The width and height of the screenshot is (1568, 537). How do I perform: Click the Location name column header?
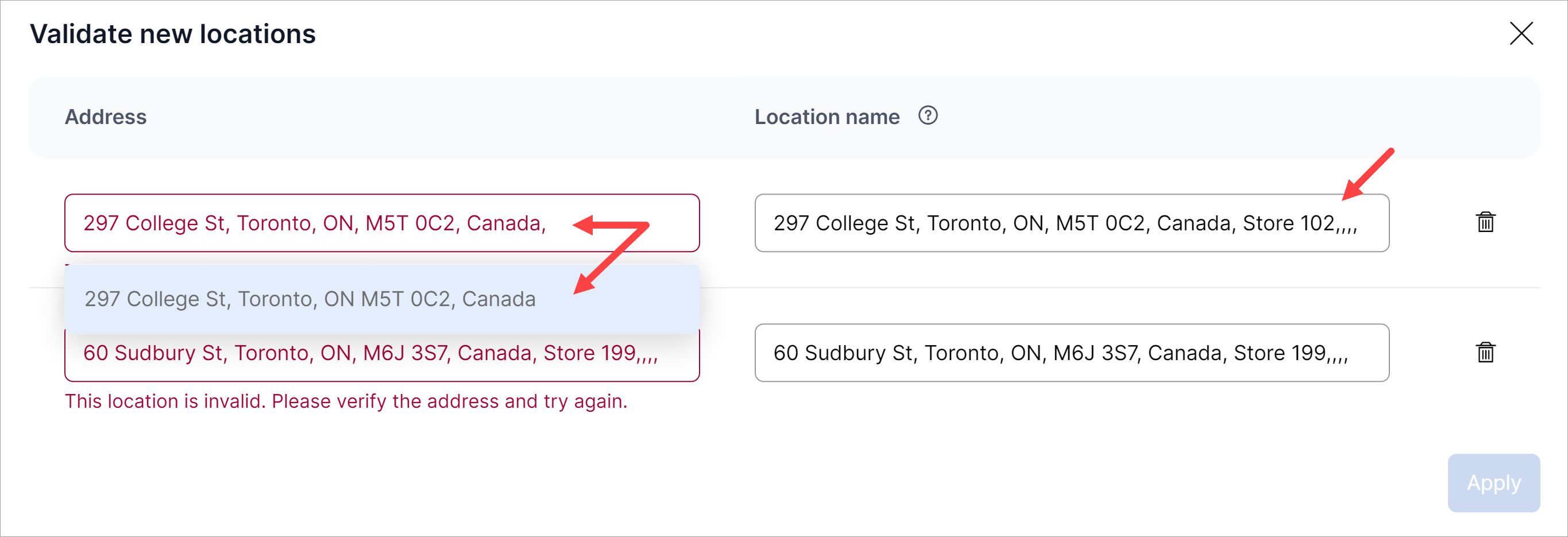827,117
